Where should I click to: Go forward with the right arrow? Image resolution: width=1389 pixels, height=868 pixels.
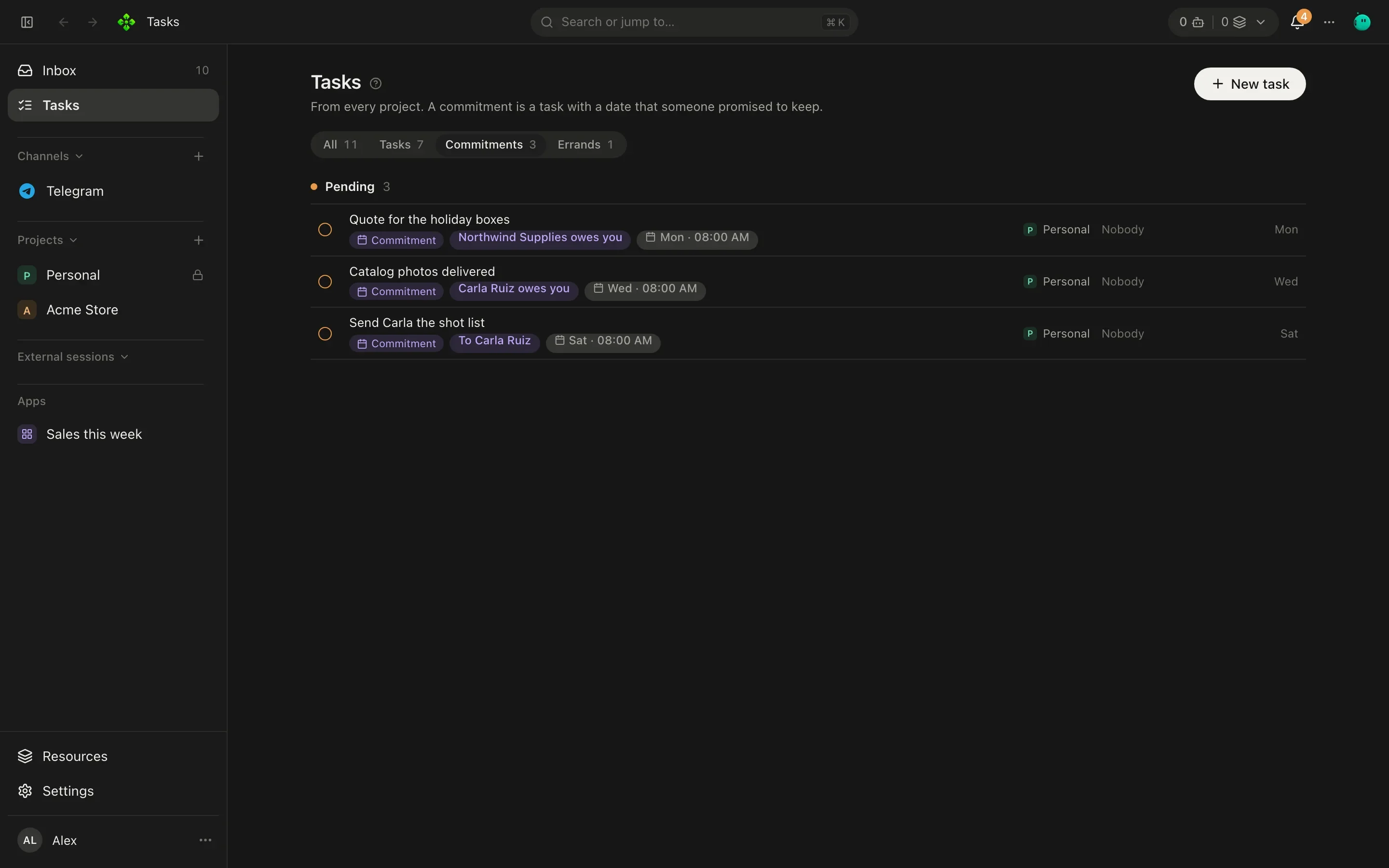(93, 22)
